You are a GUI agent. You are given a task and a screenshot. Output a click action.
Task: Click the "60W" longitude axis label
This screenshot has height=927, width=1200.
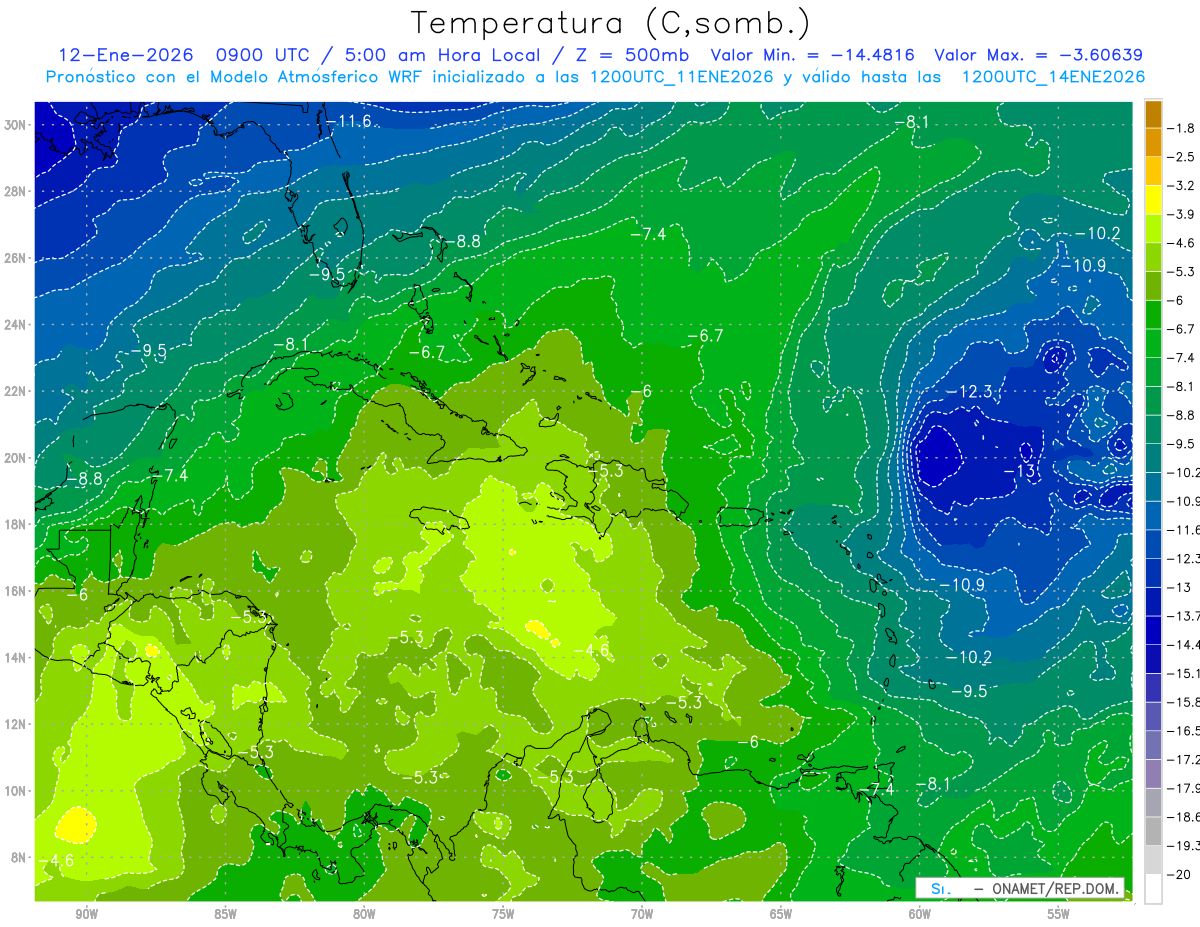(920, 913)
